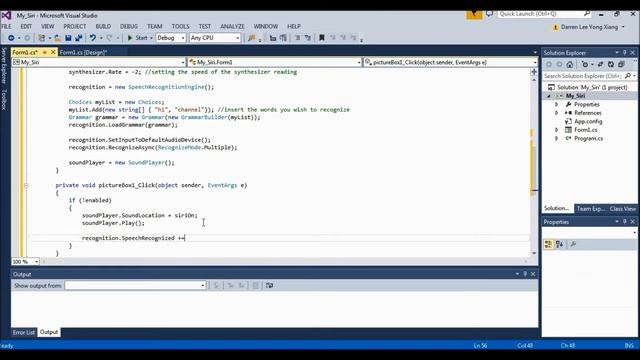This screenshot has width=640, height=360.
Task: Click the editor split window handle
Action: pyautogui.click(x=534, y=72)
